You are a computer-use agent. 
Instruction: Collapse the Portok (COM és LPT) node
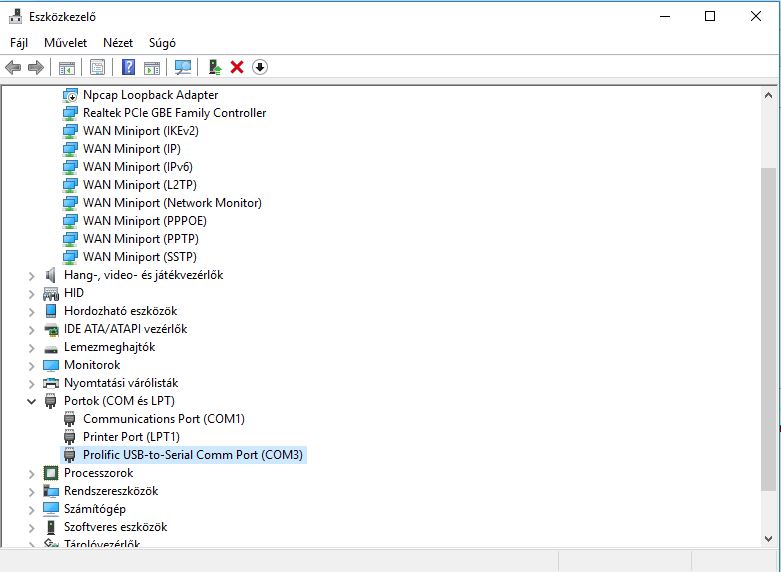point(32,401)
